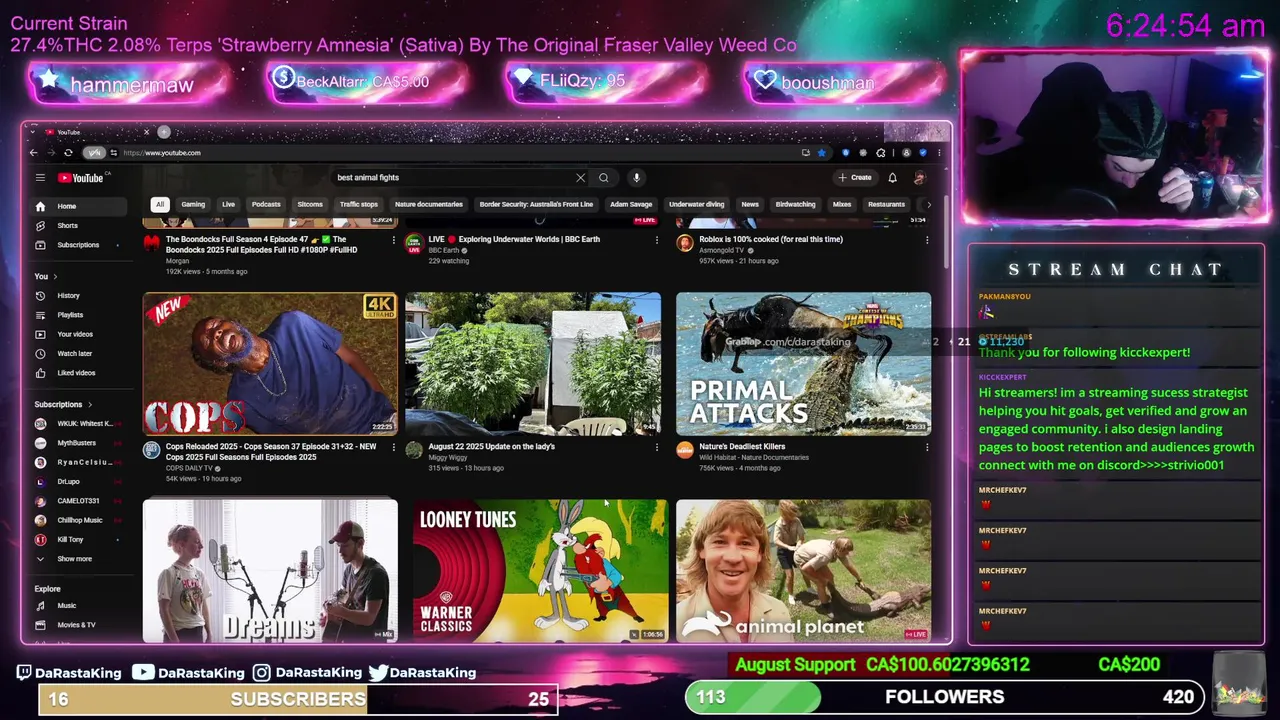This screenshot has height=720, width=1280.
Task: Select the Nature documentaries chip
Action: click(428, 205)
